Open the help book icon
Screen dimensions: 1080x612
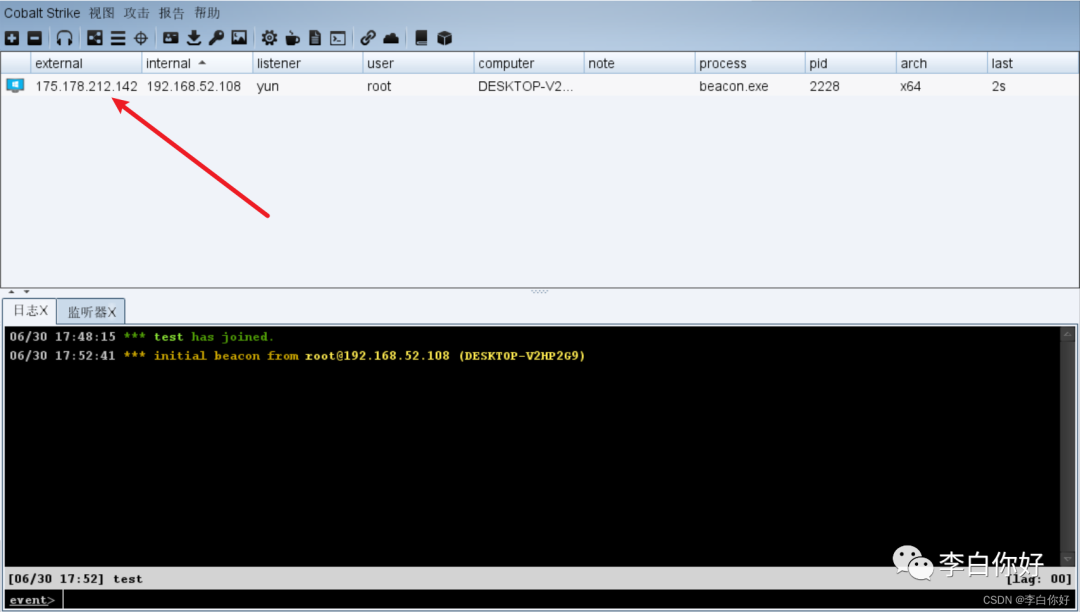coord(421,38)
